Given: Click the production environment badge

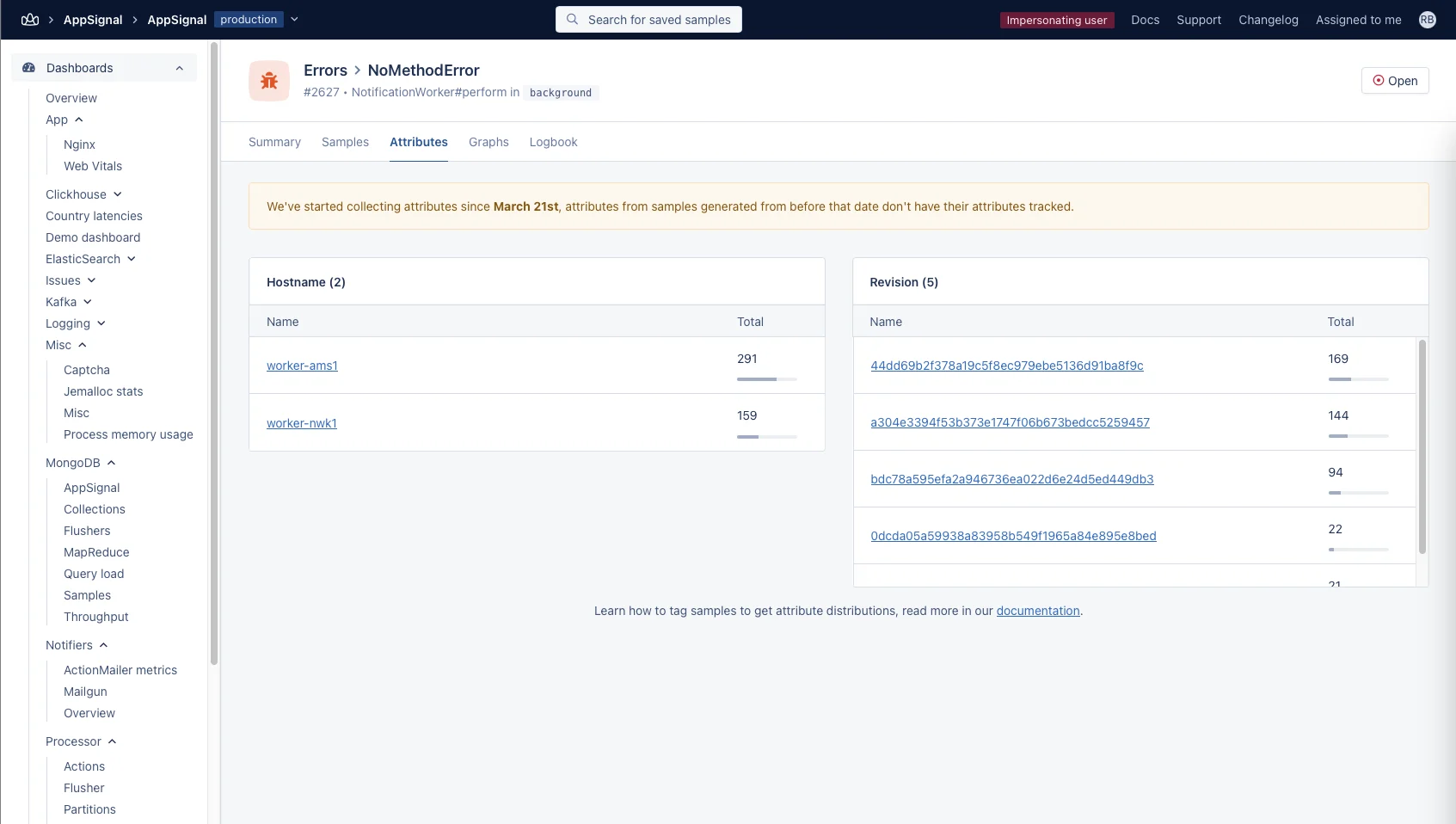Looking at the screenshot, I should (249, 19).
